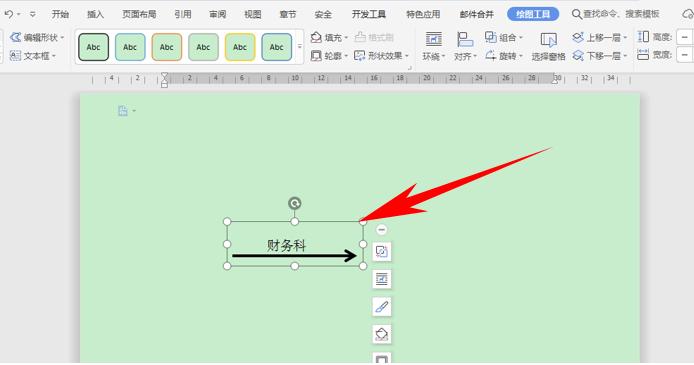Open the 编辑形状 dropdown
Viewport: 694px width, 365px height.
(37, 37)
